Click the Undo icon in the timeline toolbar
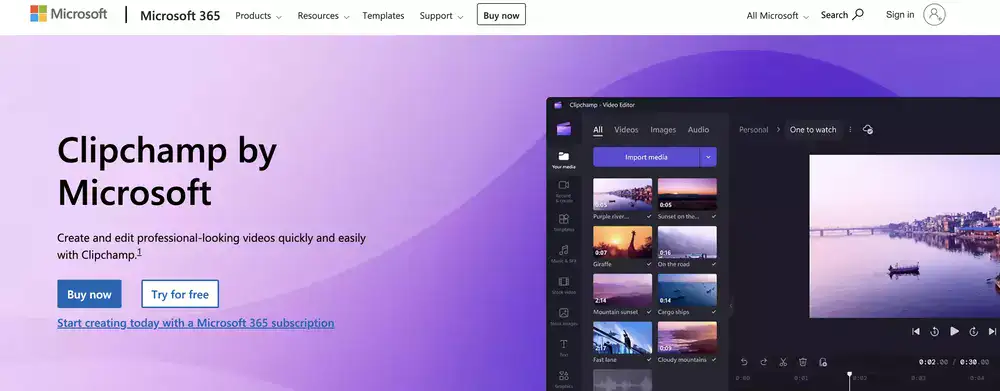The image size is (1000, 391). (x=744, y=362)
